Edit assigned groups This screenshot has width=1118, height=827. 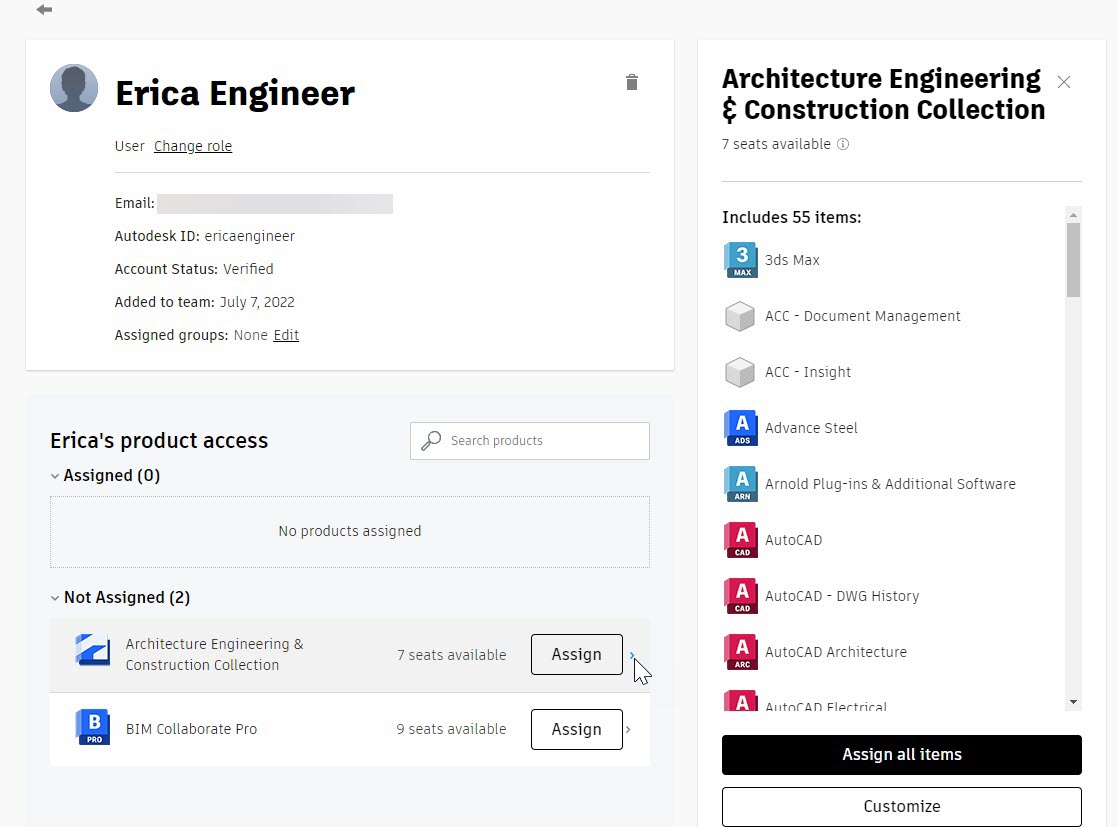pyautogui.click(x=286, y=335)
